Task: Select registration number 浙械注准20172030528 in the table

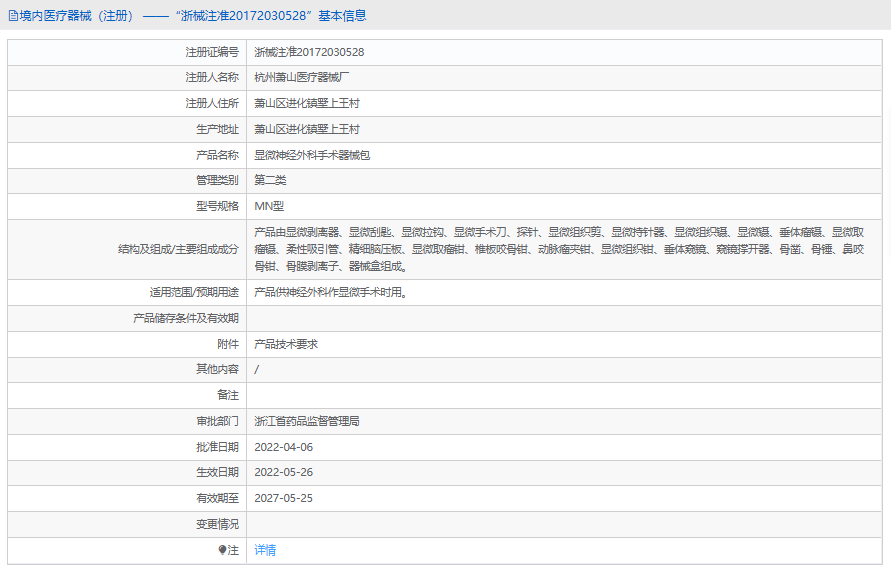Action: click(309, 52)
